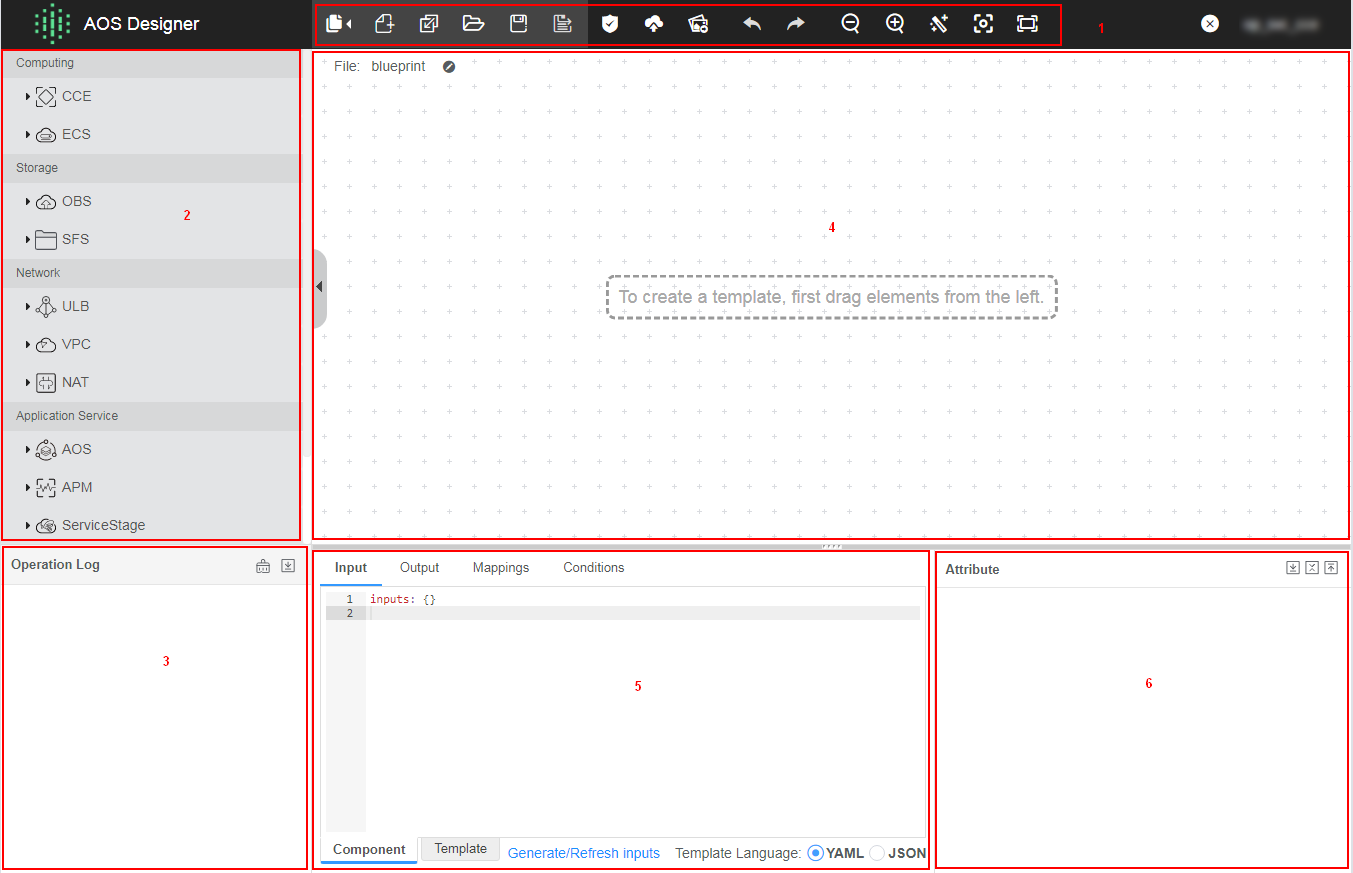Undo the last canvas action
Screen dimensions: 1353x873
point(752,24)
